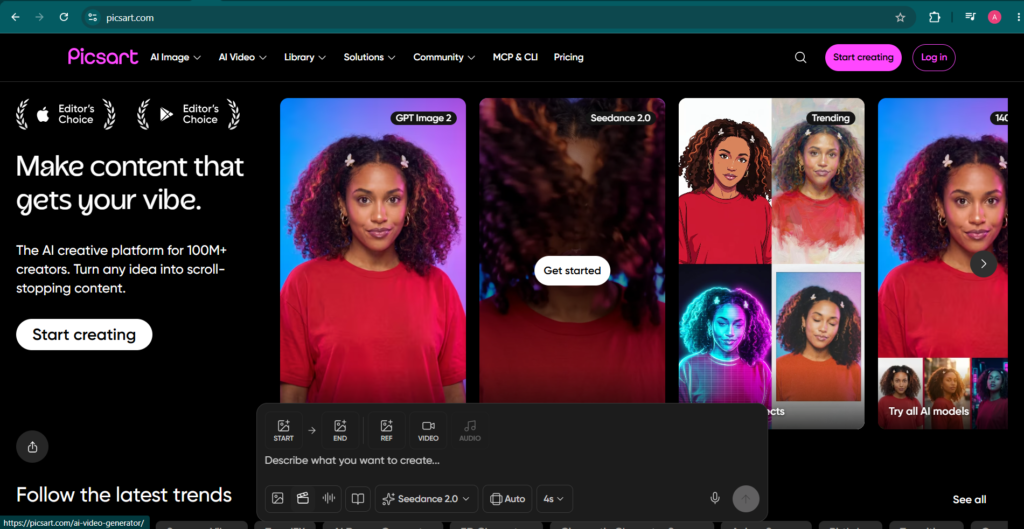Viewport: 1024px width, 529px height.
Task: Go forward in the browser
Action: tap(40, 18)
